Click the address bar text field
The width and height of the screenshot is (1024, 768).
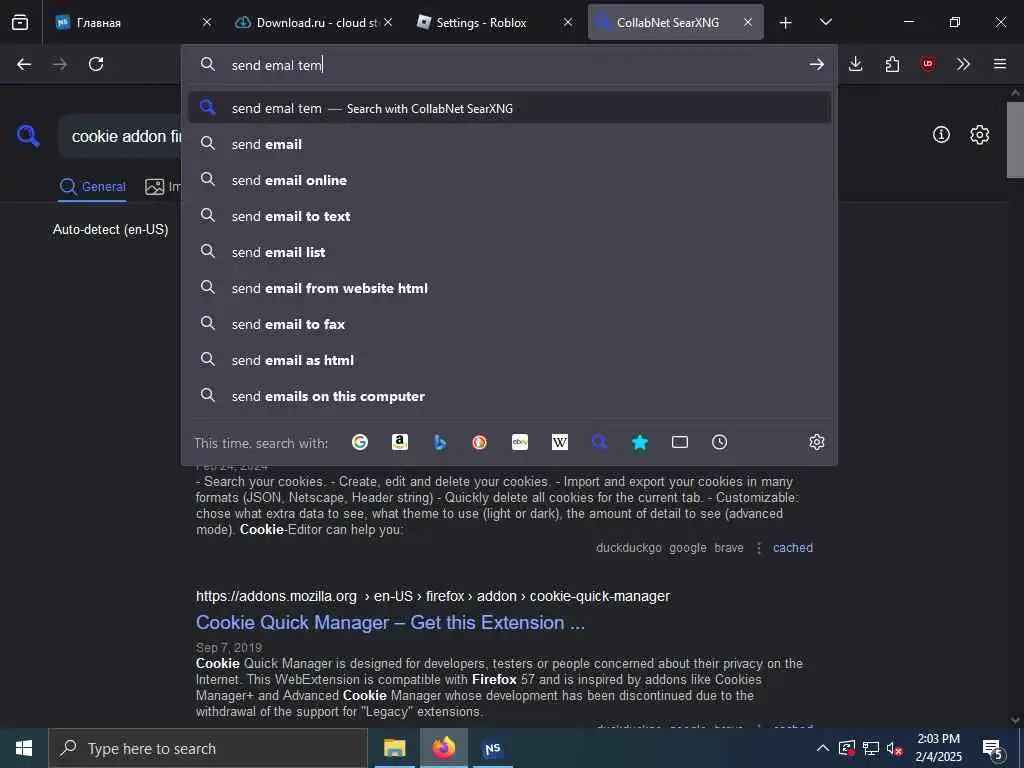pyautogui.click(x=509, y=65)
